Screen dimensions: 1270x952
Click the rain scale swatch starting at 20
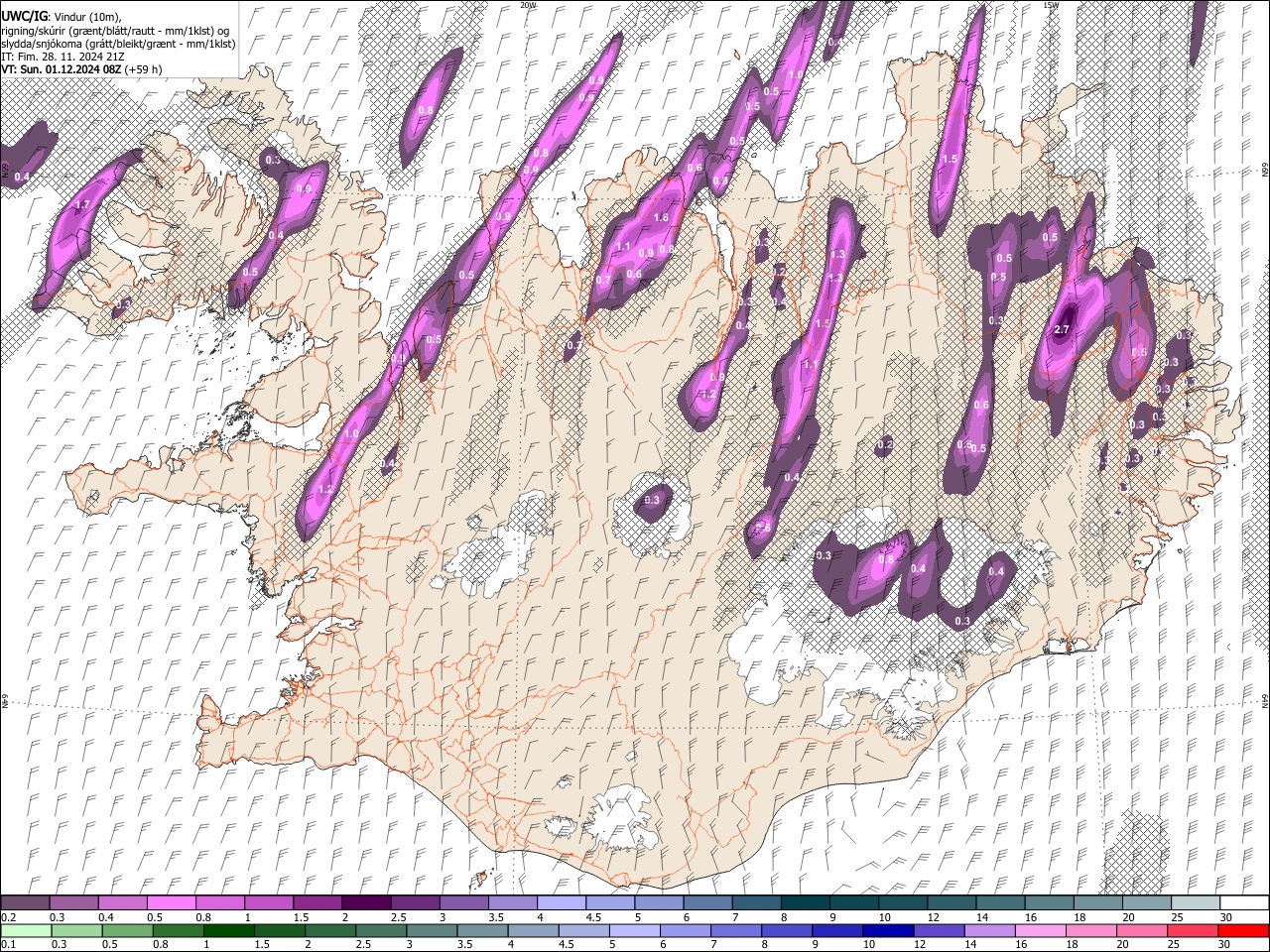[x=1140, y=930]
